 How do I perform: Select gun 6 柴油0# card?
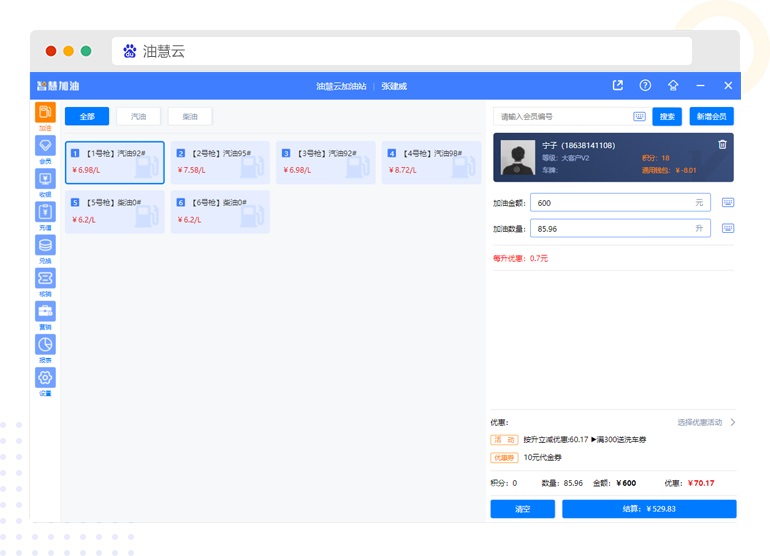220,212
